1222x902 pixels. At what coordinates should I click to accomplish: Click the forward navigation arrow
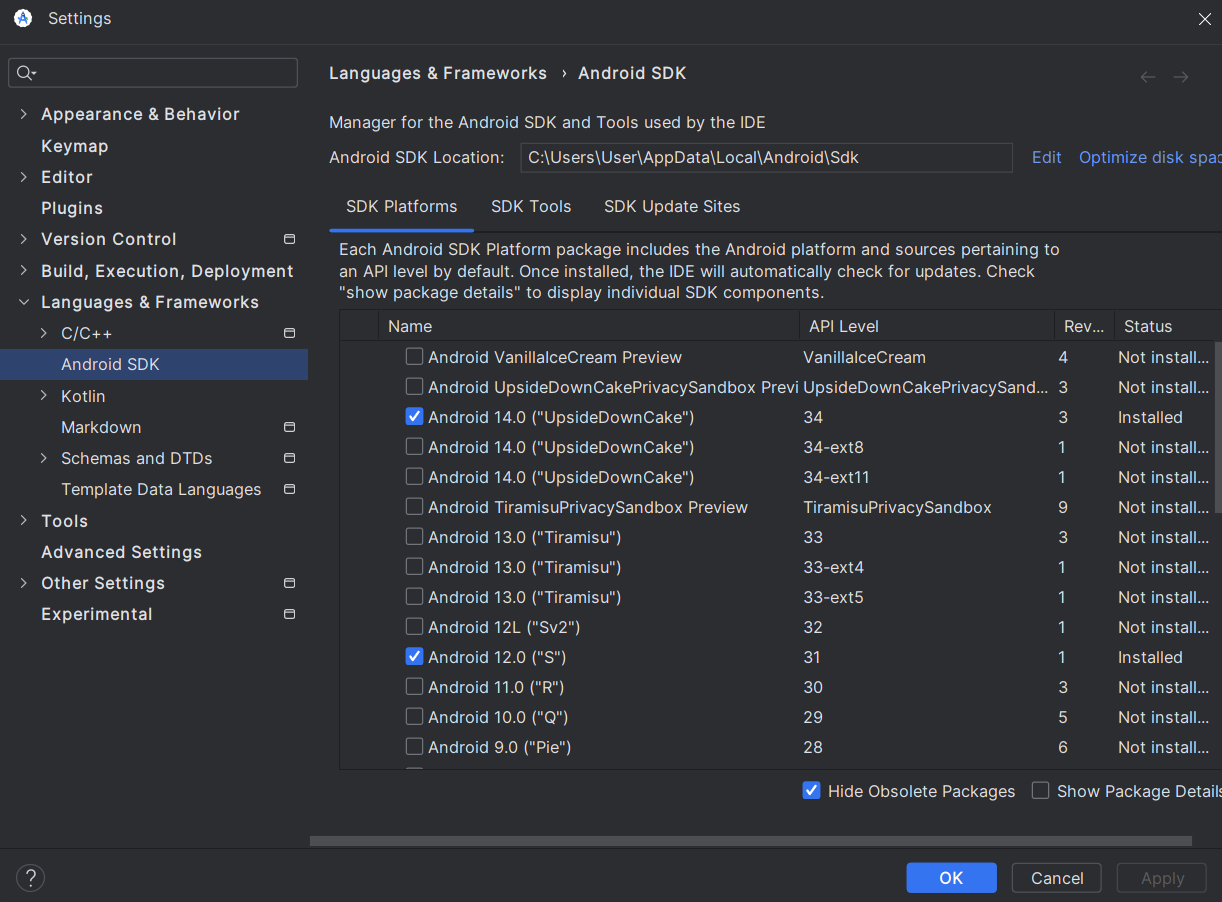click(x=1181, y=77)
